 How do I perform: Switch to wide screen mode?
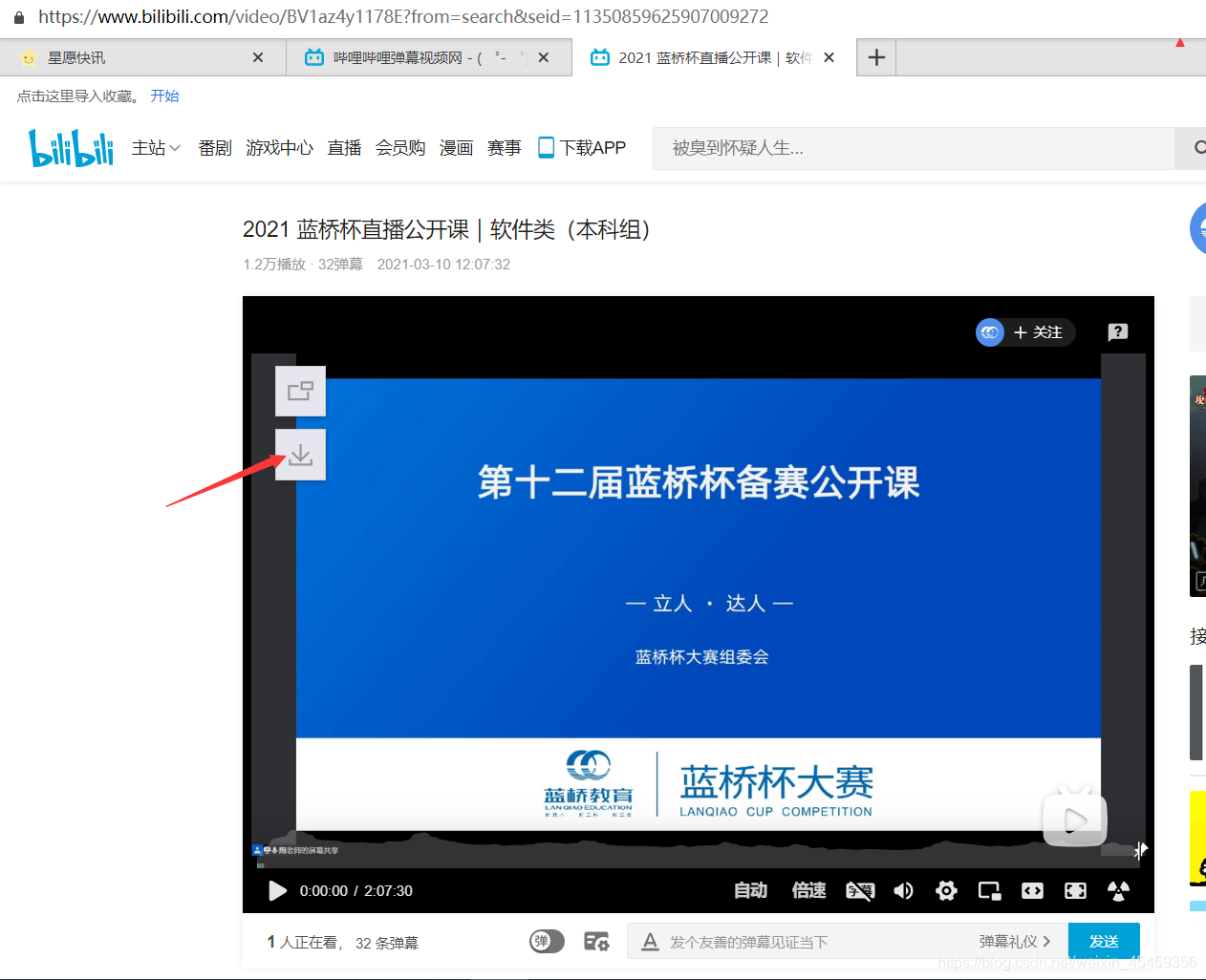[1032, 891]
